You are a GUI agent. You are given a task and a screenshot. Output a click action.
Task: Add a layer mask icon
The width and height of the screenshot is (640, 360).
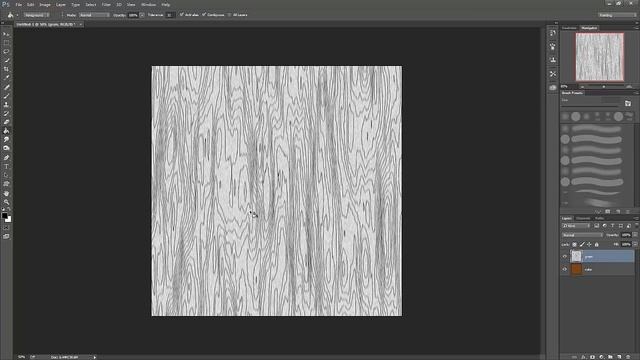(x=592, y=357)
